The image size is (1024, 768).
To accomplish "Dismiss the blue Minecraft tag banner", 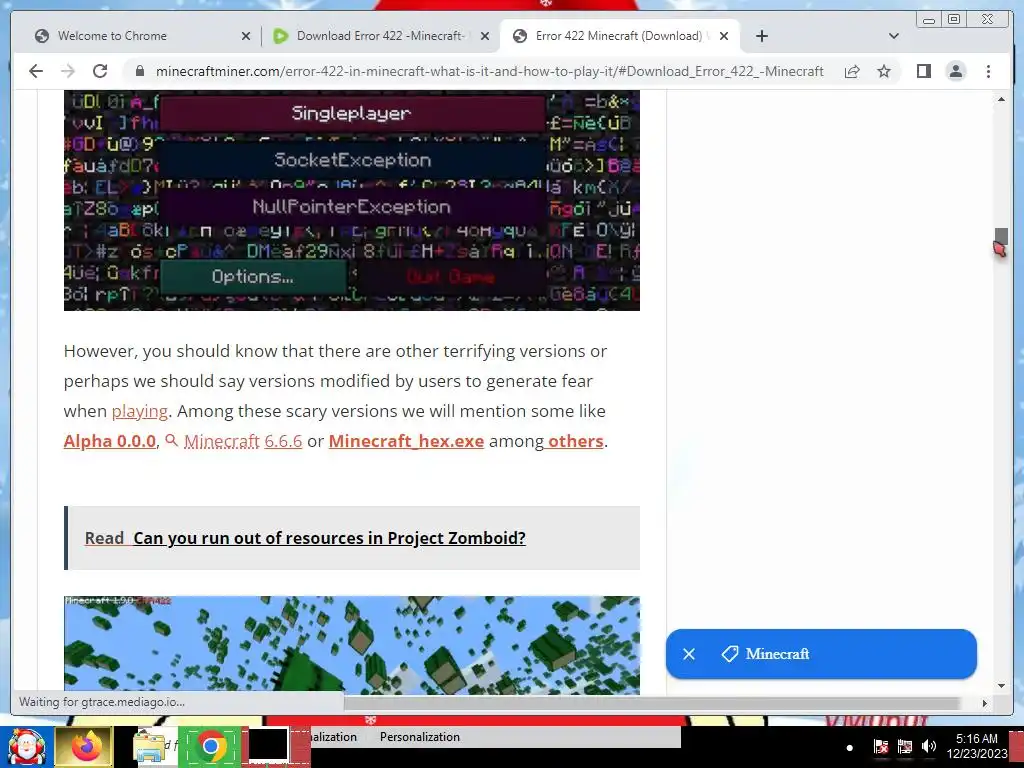I will [x=689, y=654].
